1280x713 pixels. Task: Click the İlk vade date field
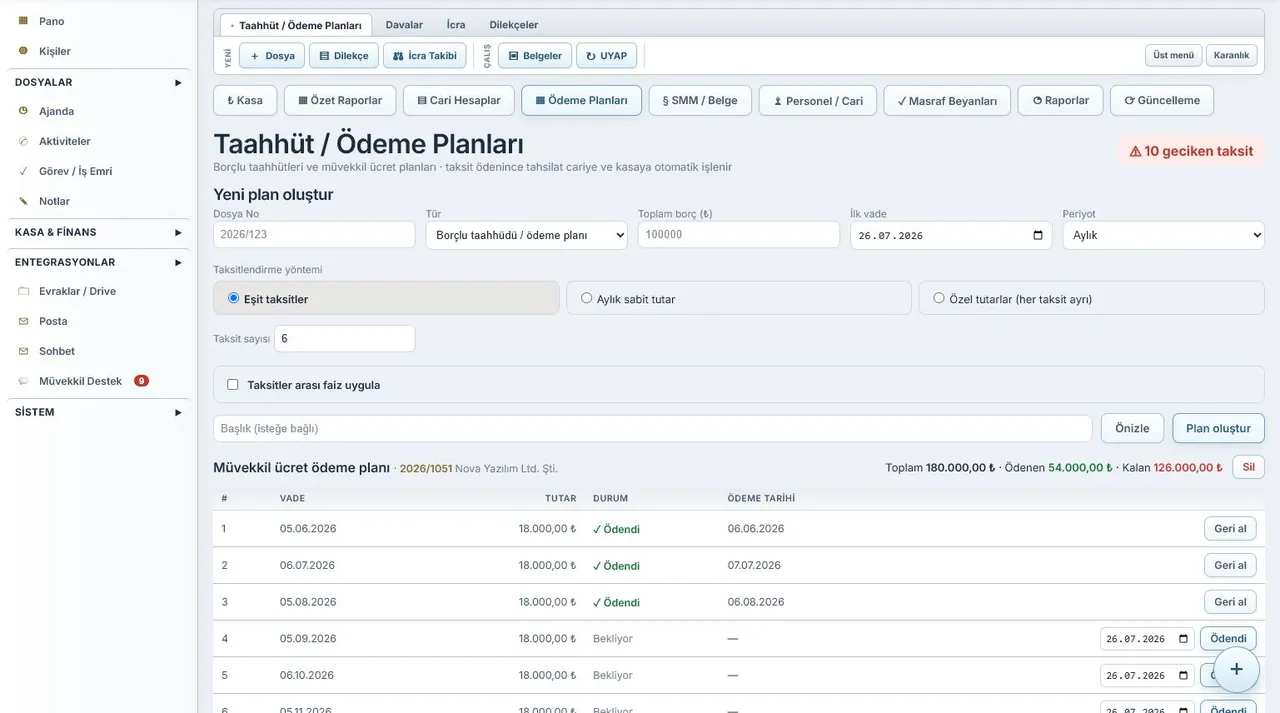(951, 235)
